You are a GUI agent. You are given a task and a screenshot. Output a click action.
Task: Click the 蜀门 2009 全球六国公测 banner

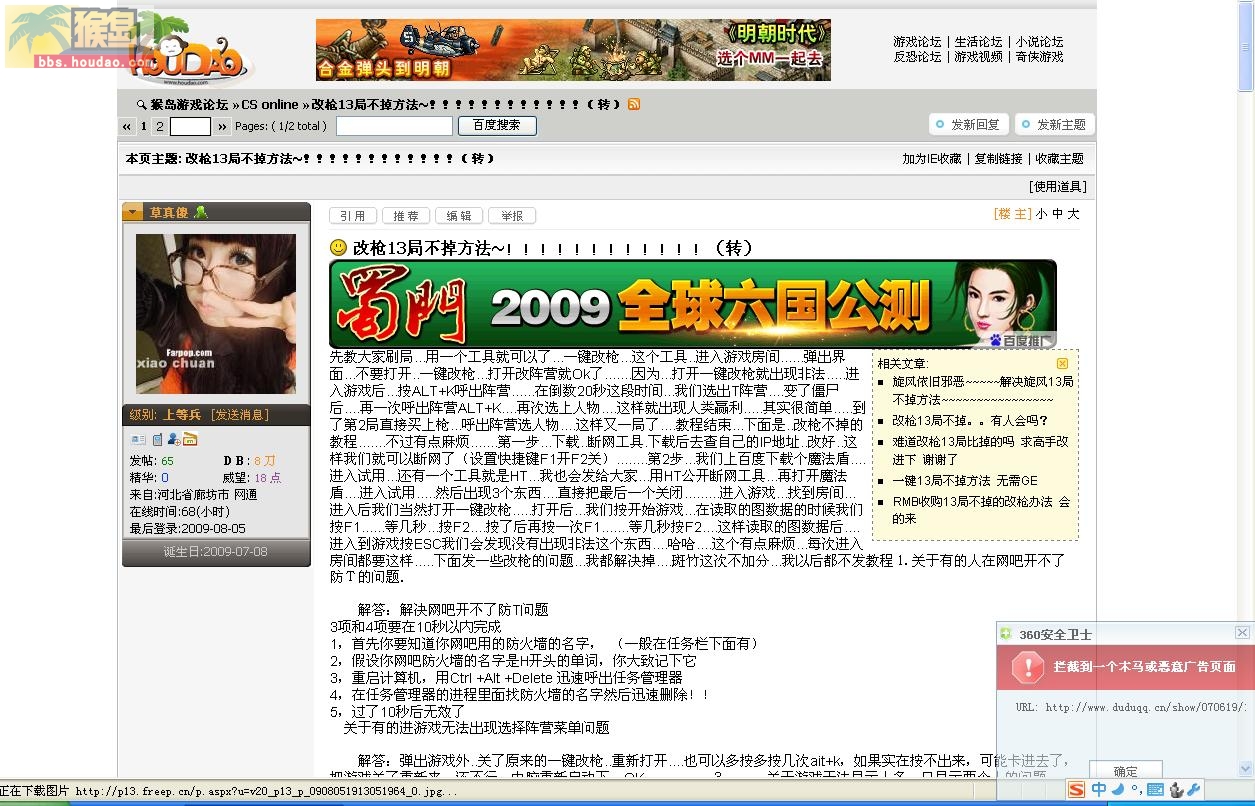[693, 304]
